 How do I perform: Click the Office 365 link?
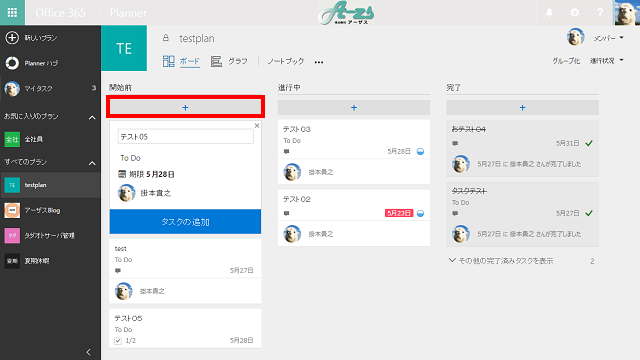pyautogui.click(x=60, y=13)
